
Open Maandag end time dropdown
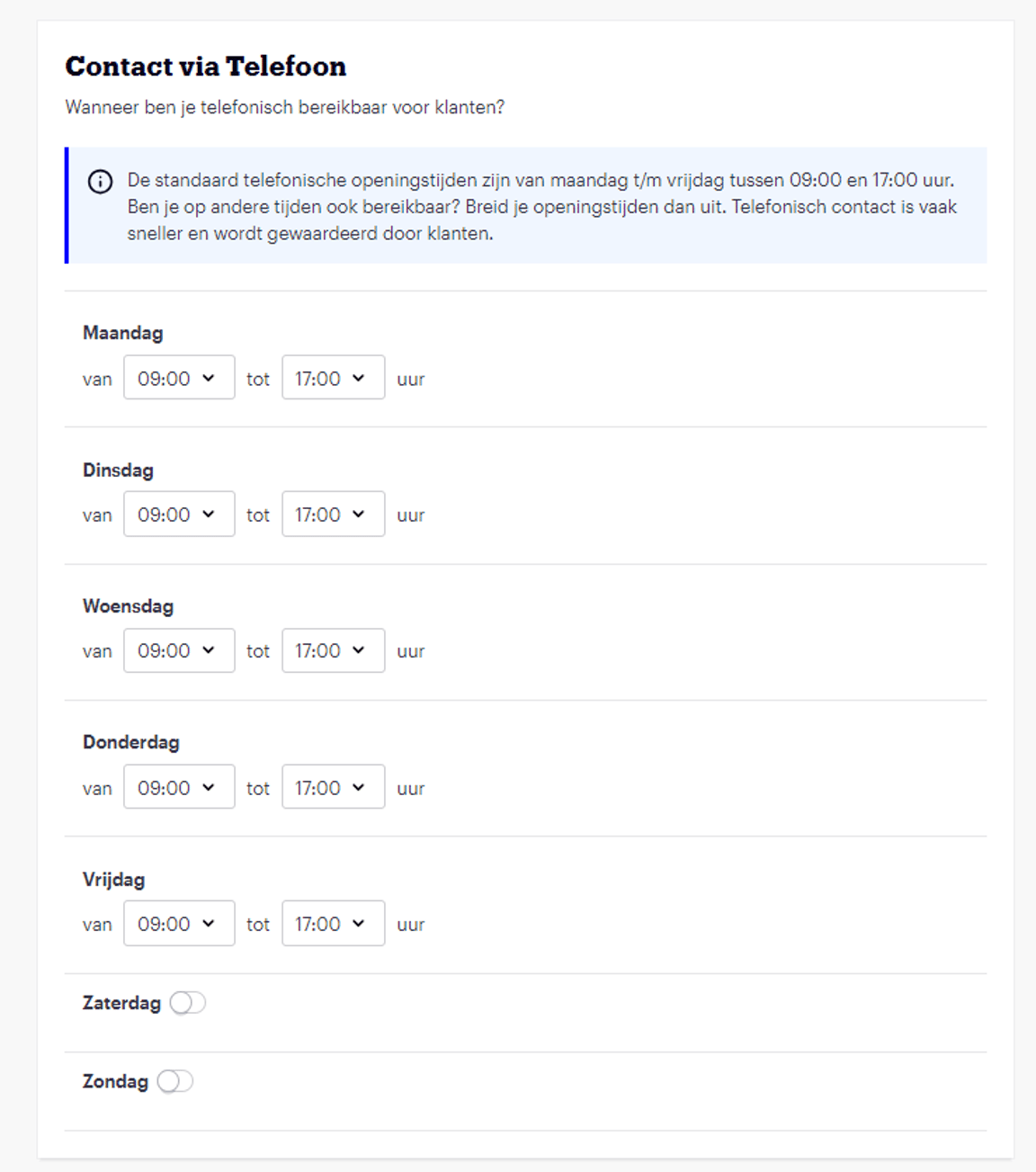333,378
